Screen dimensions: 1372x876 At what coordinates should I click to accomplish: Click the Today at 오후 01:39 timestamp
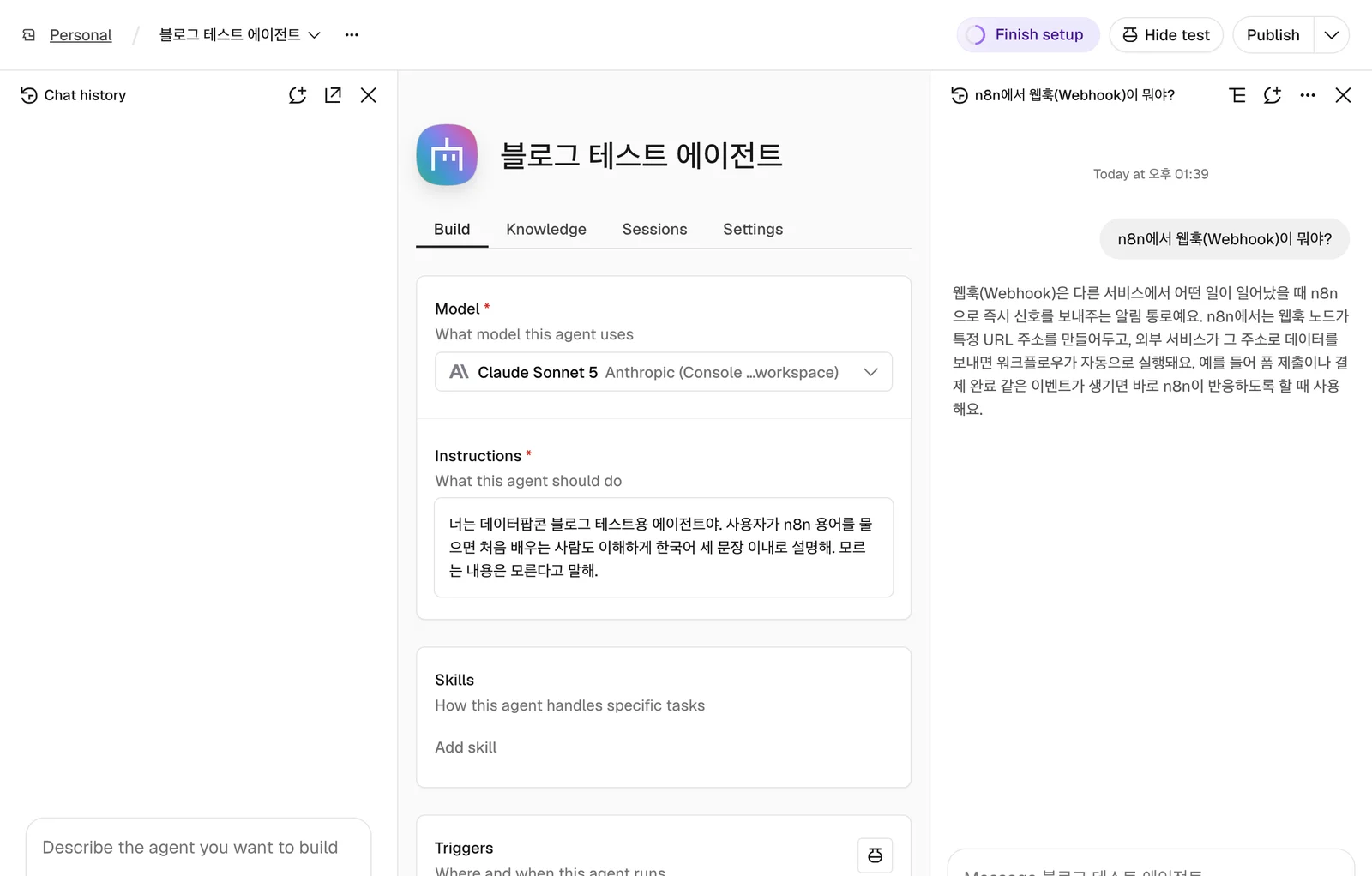pyautogui.click(x=1151, y=174)
